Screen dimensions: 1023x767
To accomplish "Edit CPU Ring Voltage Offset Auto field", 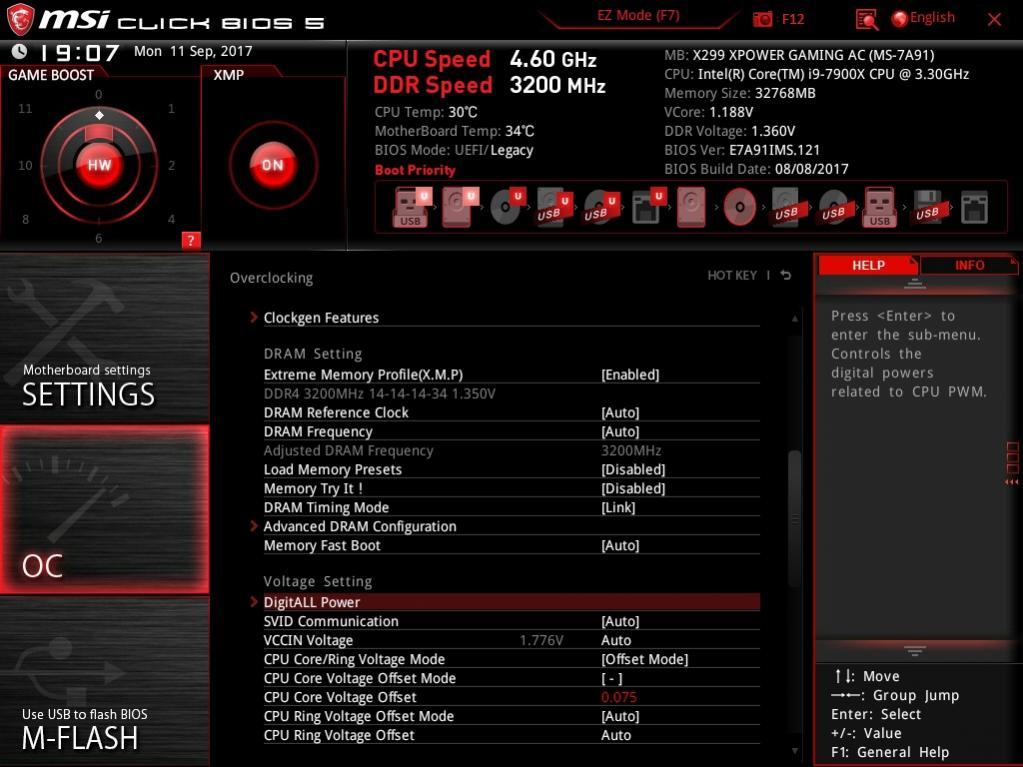I will coord(616,734).
